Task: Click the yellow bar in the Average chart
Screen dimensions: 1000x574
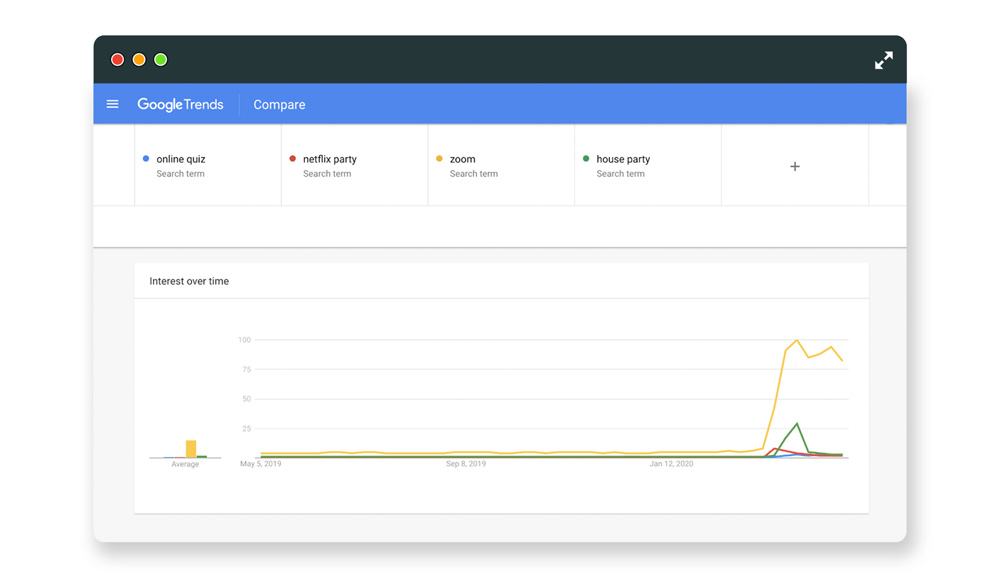Action: [191, 449]
